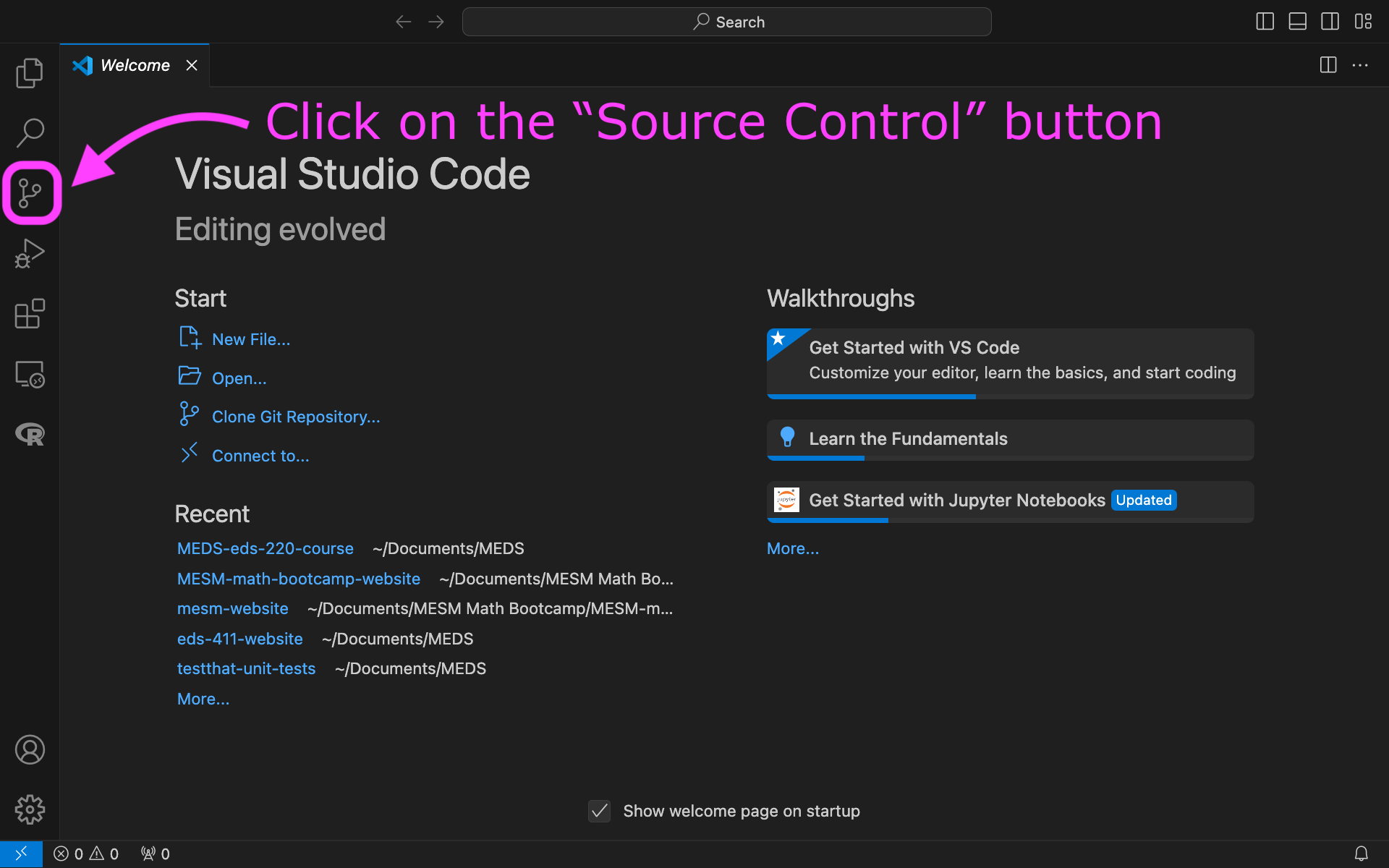The image size is (1389, 868).
Task: Toggle the secondary side bar
Action: click(x=1330, y=22)
